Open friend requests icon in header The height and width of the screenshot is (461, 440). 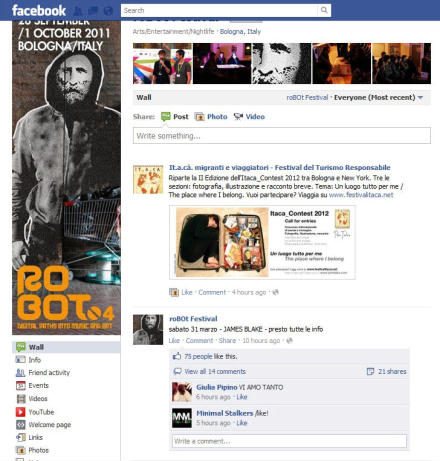coord(78,11)
